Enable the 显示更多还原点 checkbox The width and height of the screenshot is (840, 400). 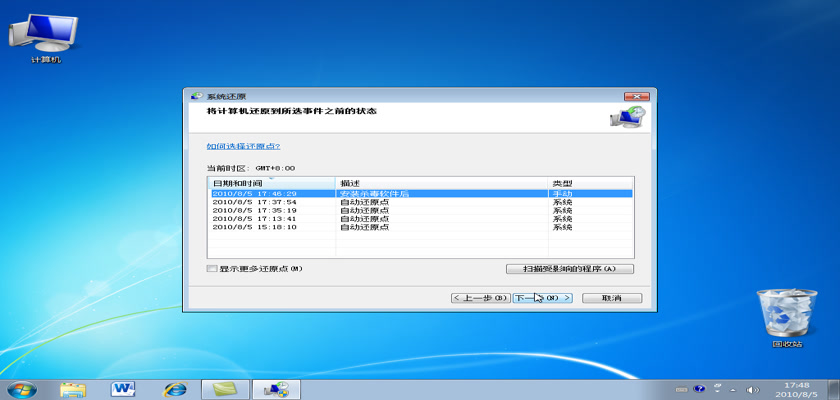(211, 269)
